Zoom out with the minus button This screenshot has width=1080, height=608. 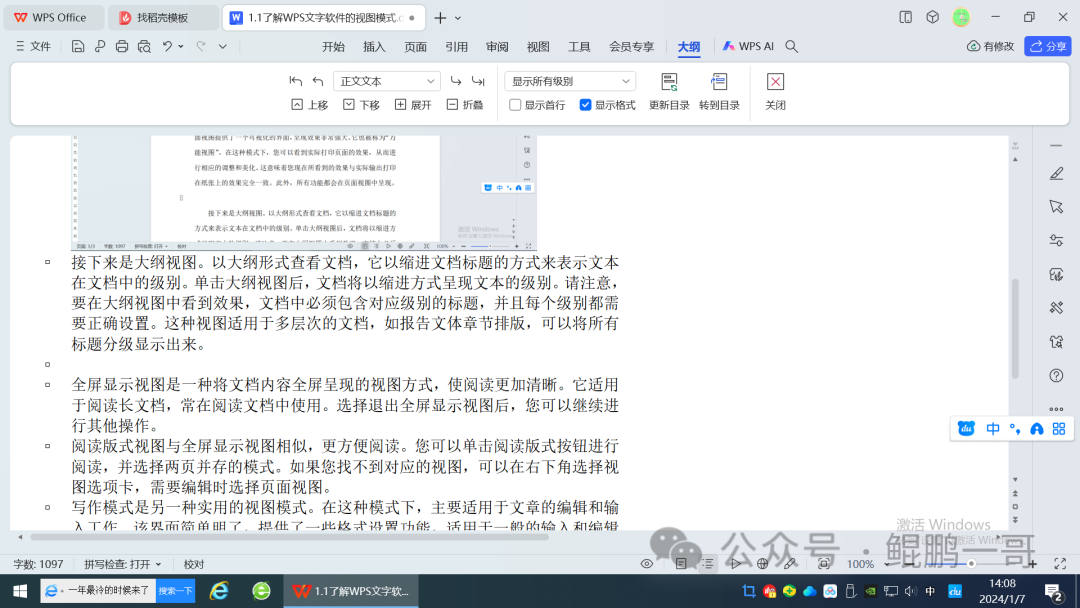(908, 564)
